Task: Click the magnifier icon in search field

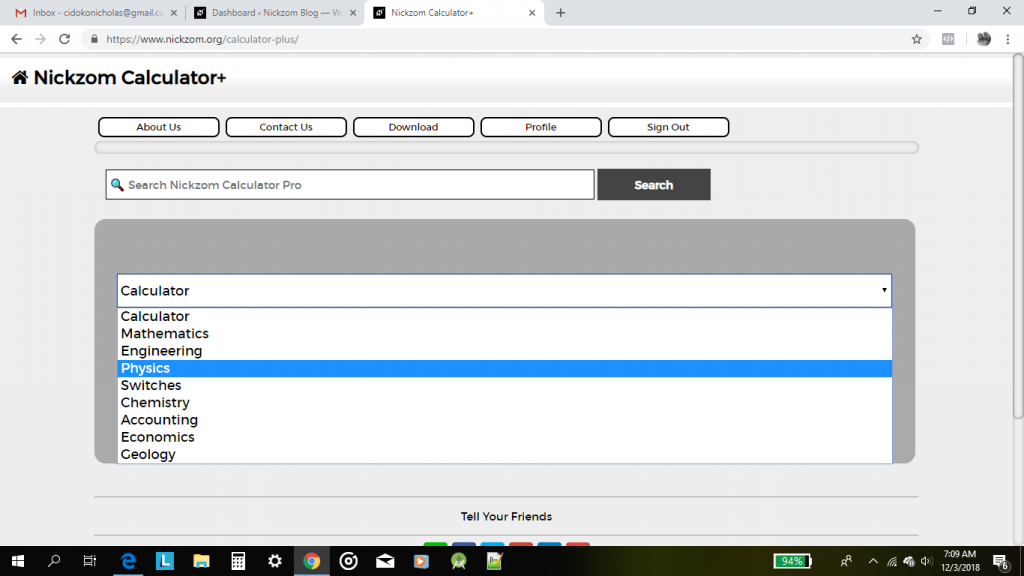Action: [x=117, y=185]
